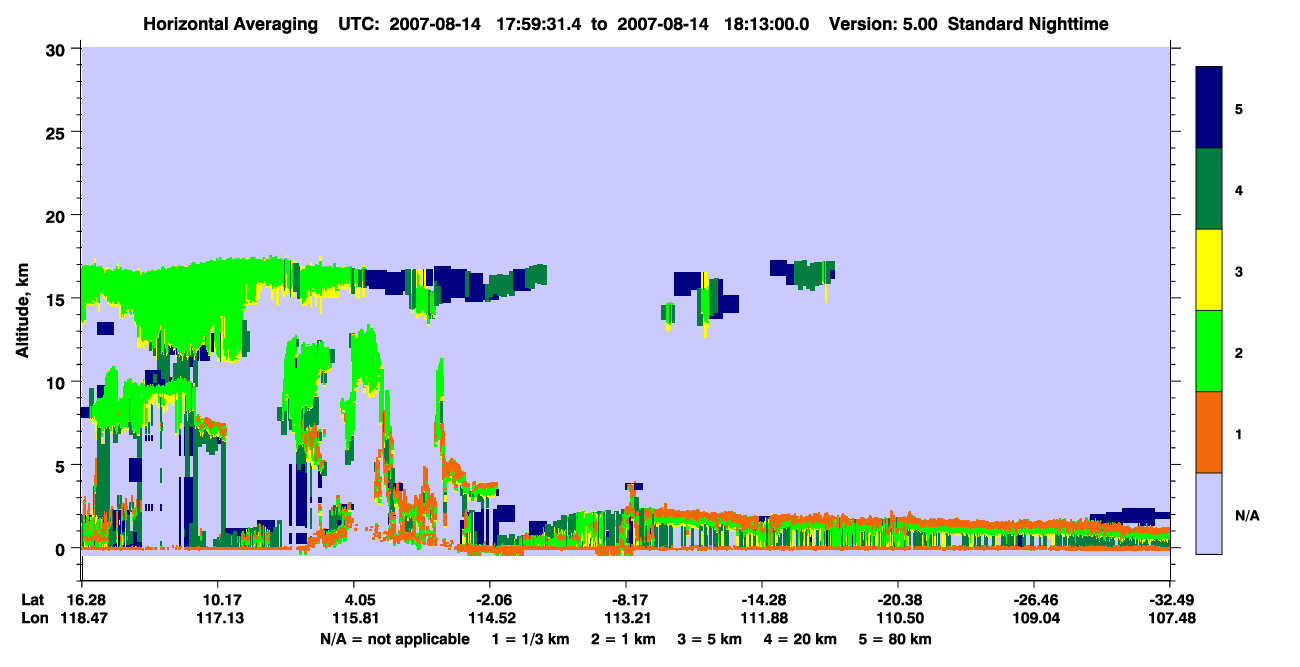The width and height of the screenshot is (1300, 667).
Task: Click latitude value -20.38
Action: pos(898,600)
